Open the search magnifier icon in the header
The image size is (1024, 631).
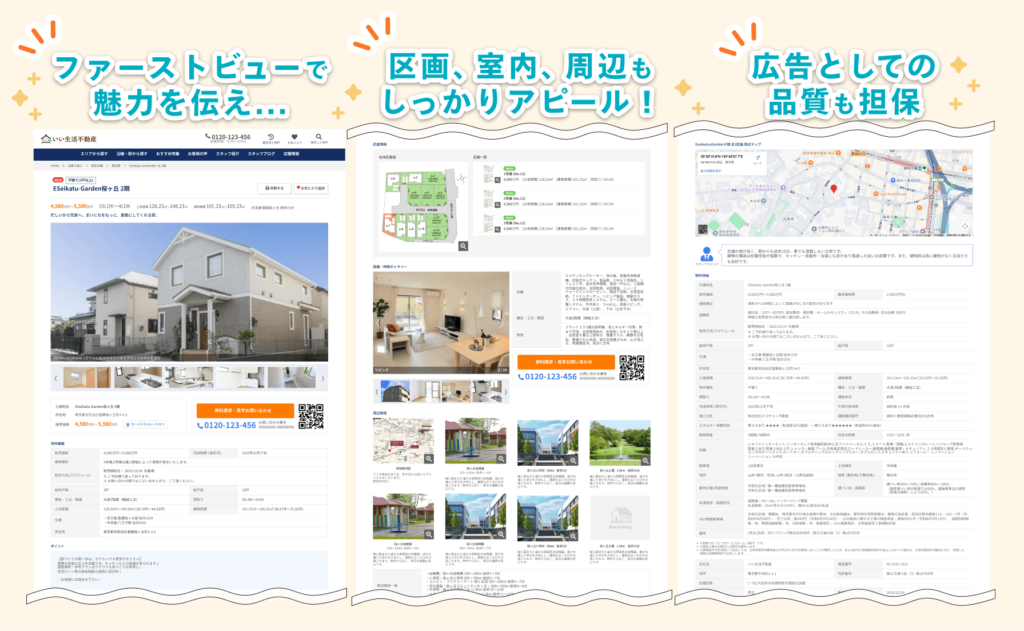[318, 135]
